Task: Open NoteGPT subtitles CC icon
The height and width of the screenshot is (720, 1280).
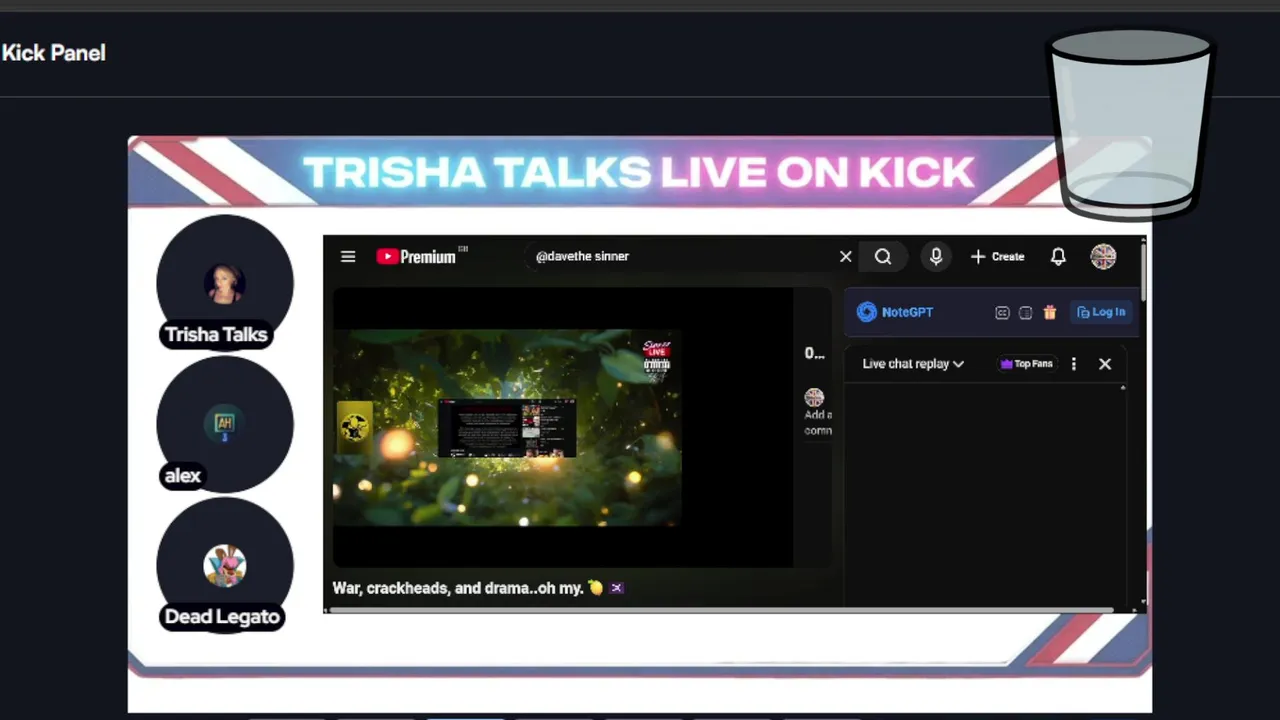Action: [x=1002, y=313]
